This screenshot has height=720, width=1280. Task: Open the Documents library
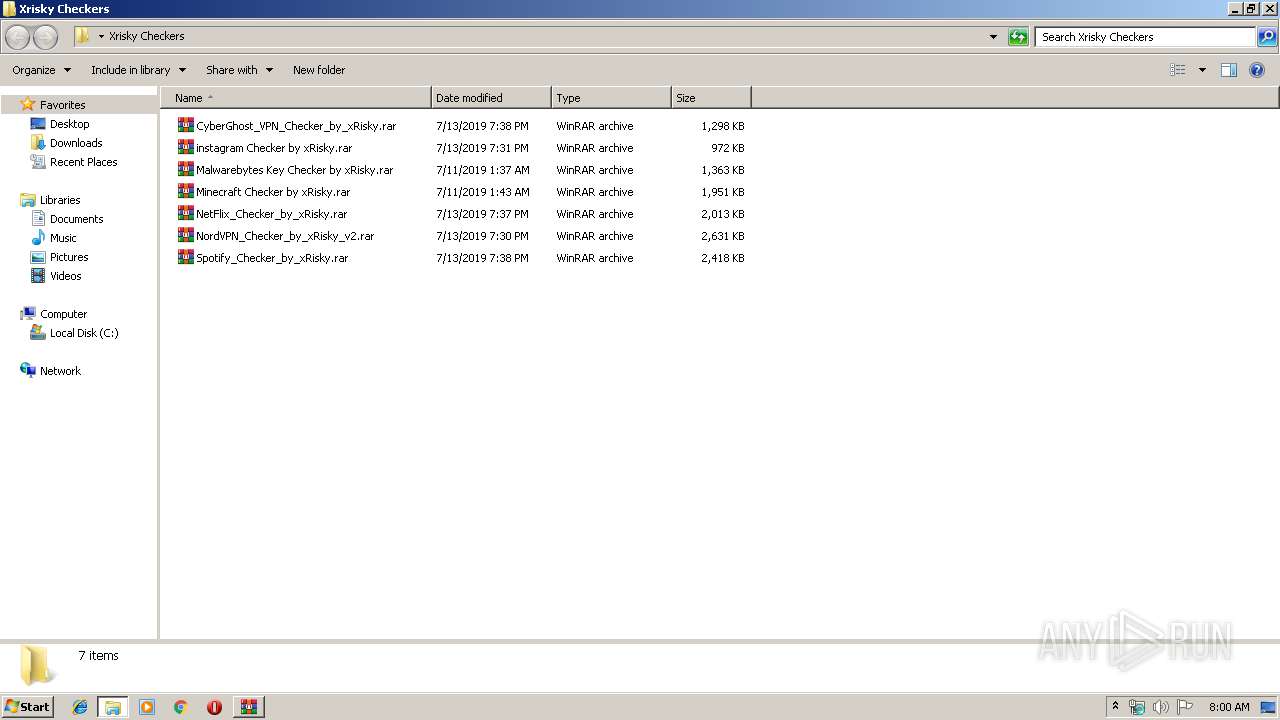[76, 219]
